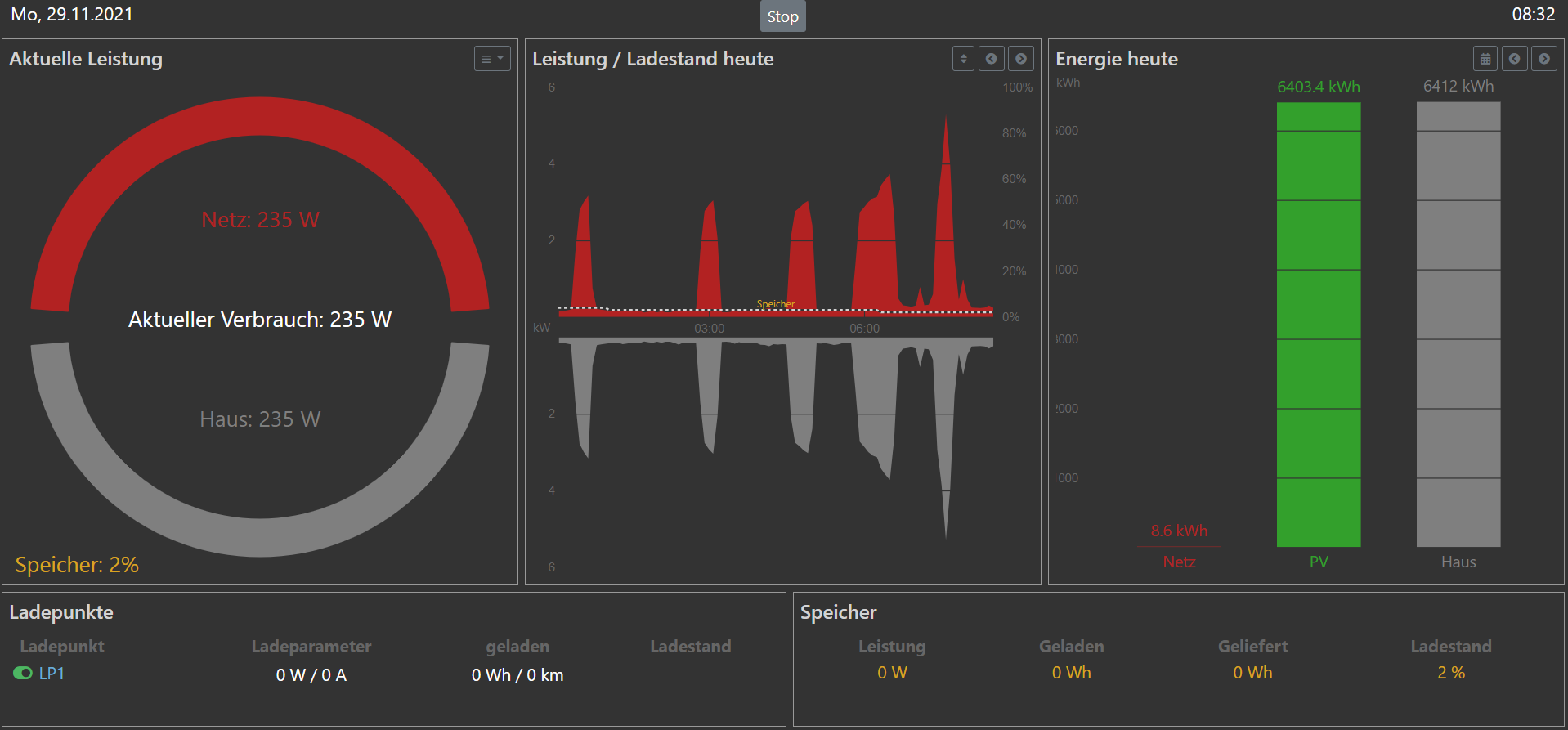The image size is (1568, 730).
Task: Go to previous period in Energie heute
Action: point(1515,59)
